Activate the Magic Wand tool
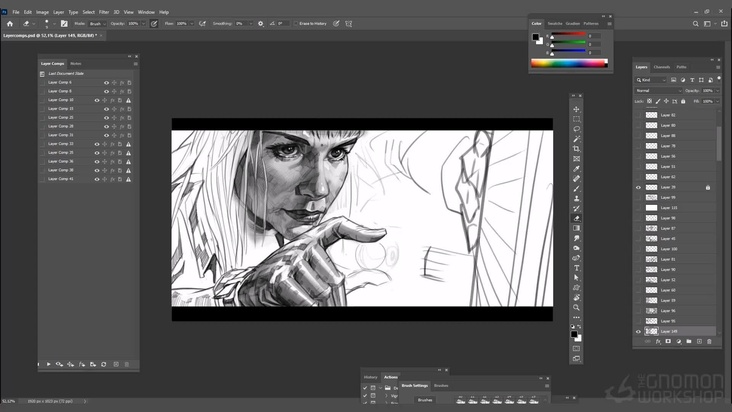Viewport: 732px width, 412px height. click(577, 139)
